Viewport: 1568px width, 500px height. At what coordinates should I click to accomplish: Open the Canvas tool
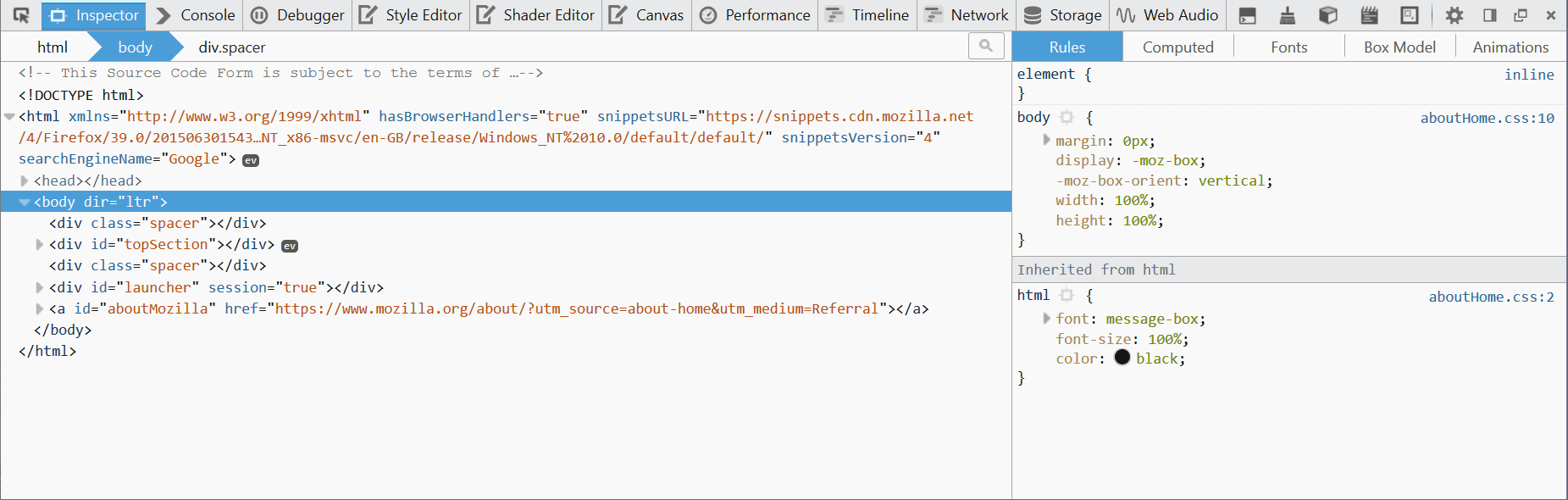[x=646, y=15]
